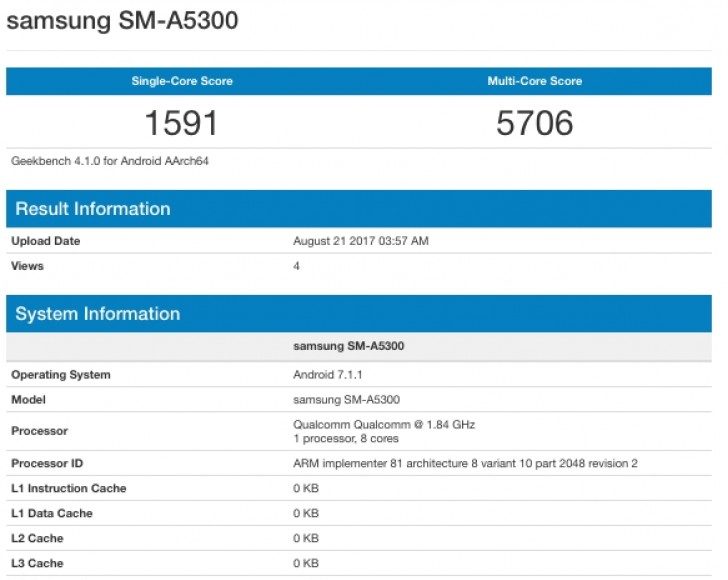
Task: Select the 'Single-Core Score' header
Action: (182, 81)
